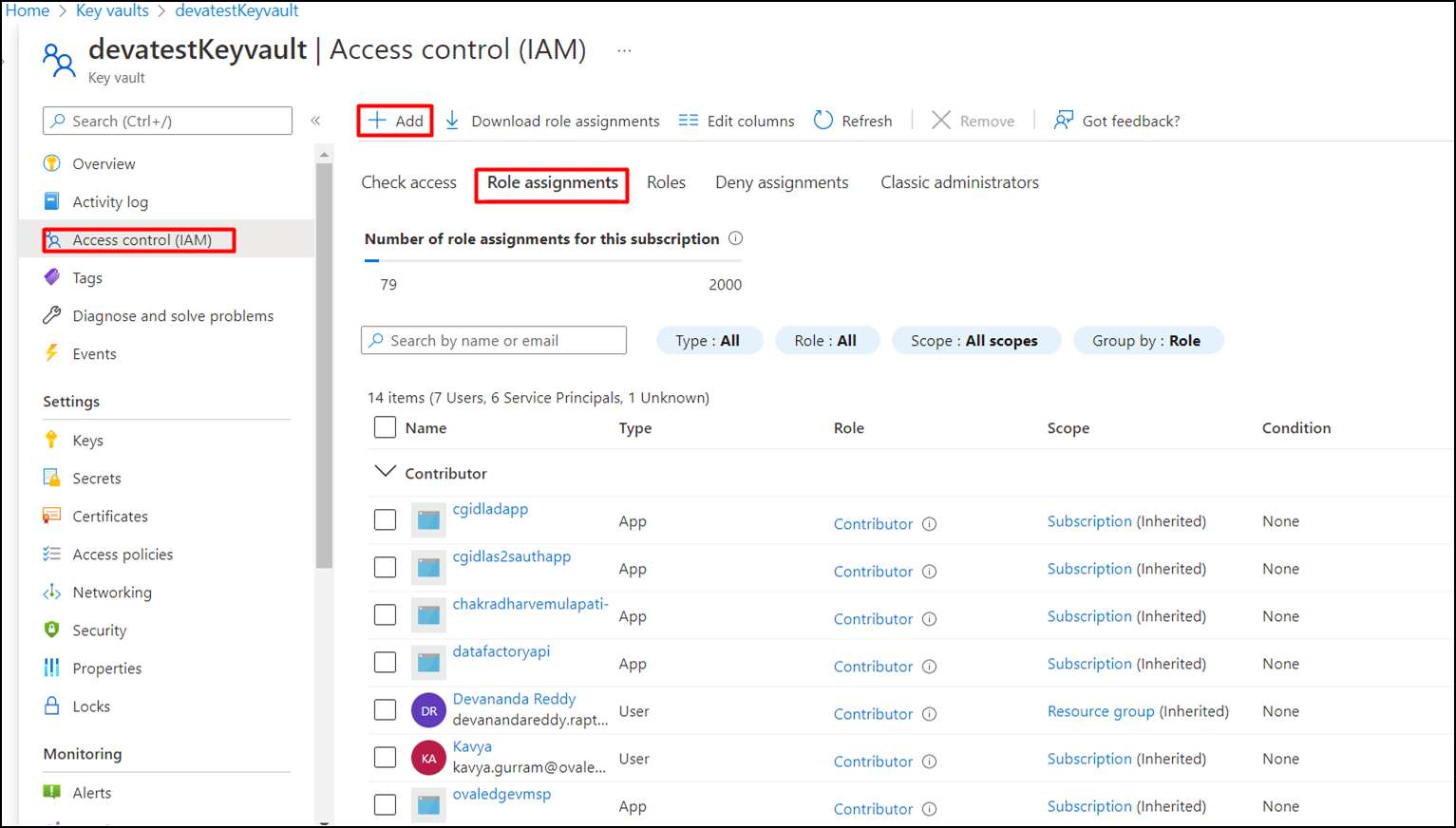This screenshot has width=1456, height=828.
Task: Select Access control (IAM) in sidebar
Action: point(167,239)
